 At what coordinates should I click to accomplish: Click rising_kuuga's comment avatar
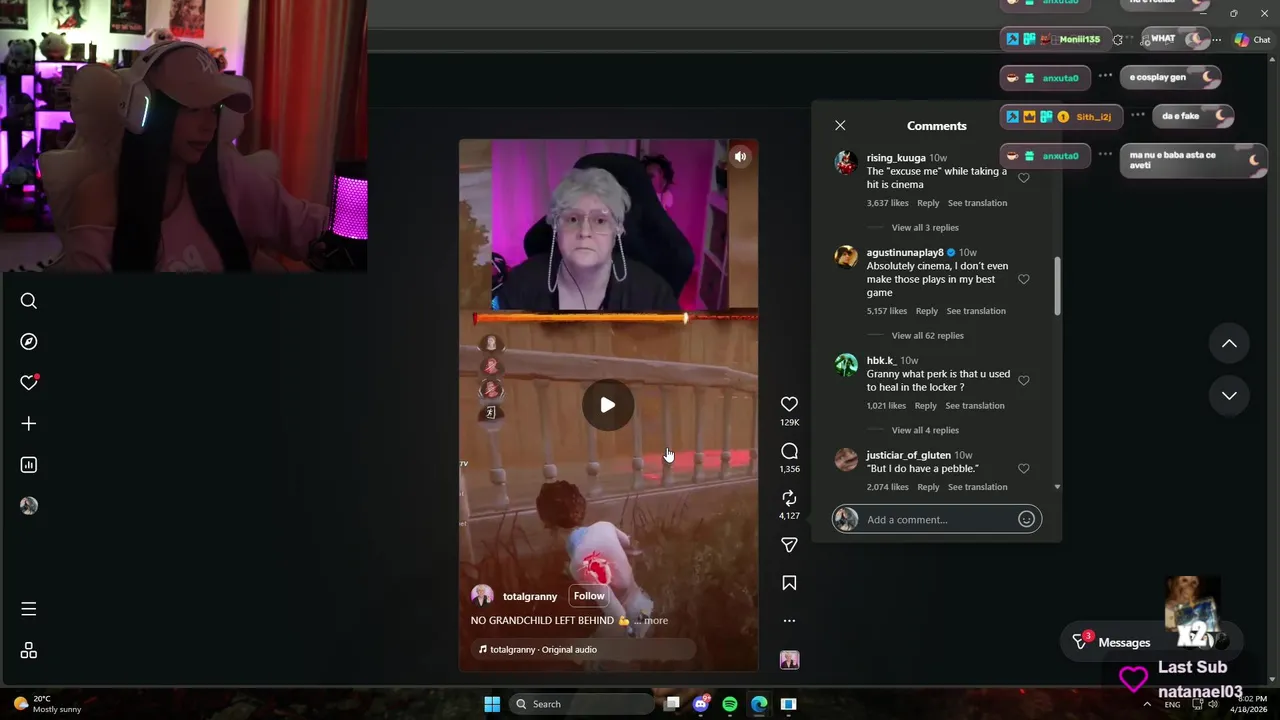(846, 163)
